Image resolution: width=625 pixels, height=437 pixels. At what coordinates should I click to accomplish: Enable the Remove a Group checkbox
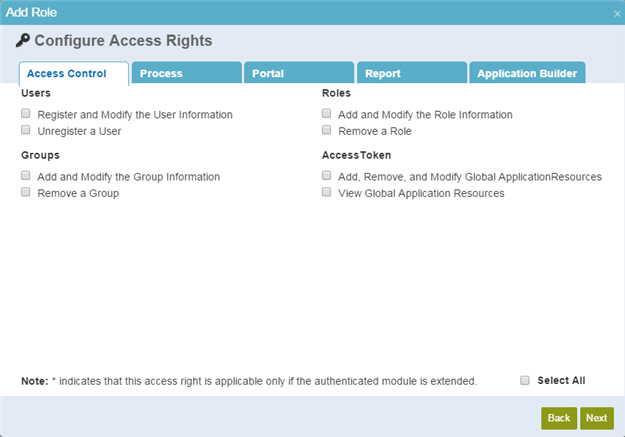26,192
